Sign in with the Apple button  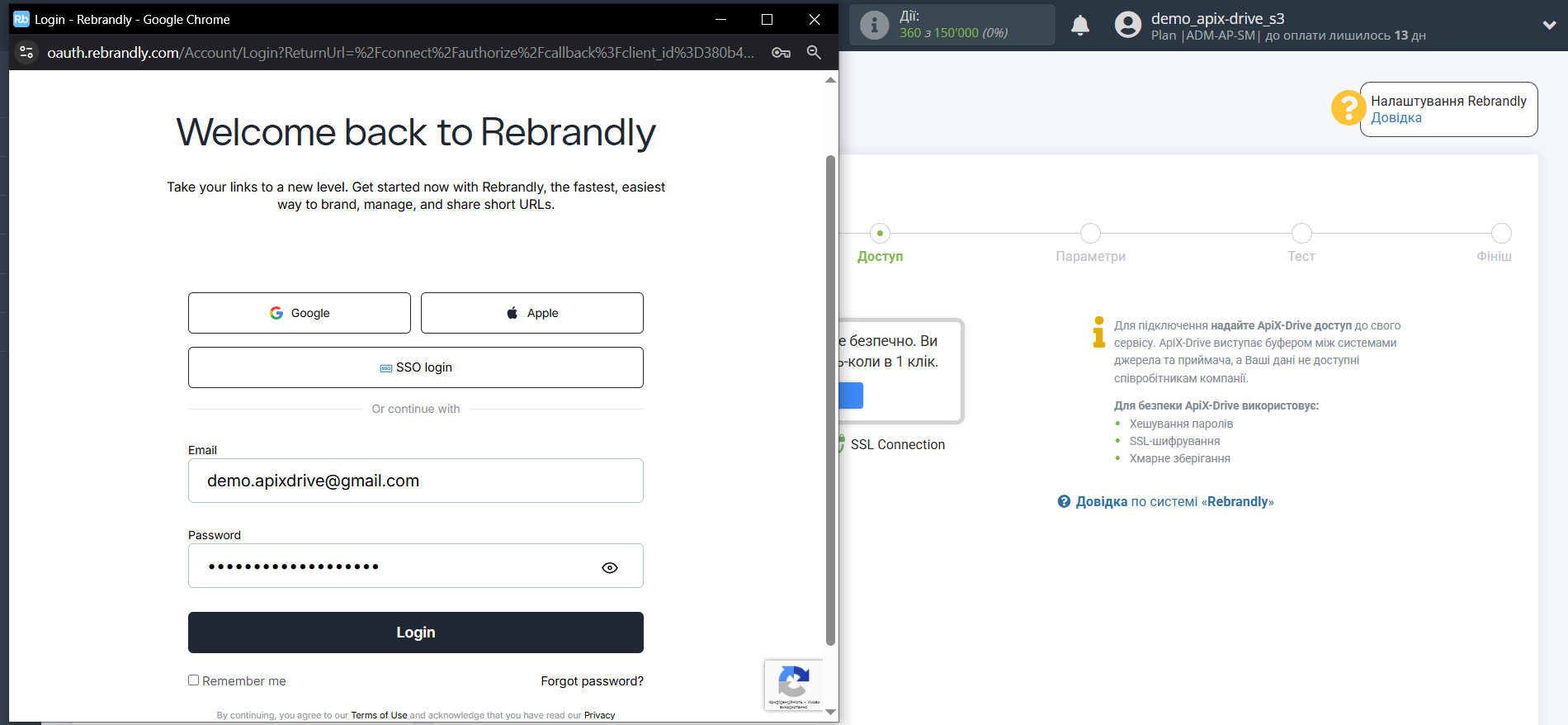pyautogui.click(x=532, y=313)
